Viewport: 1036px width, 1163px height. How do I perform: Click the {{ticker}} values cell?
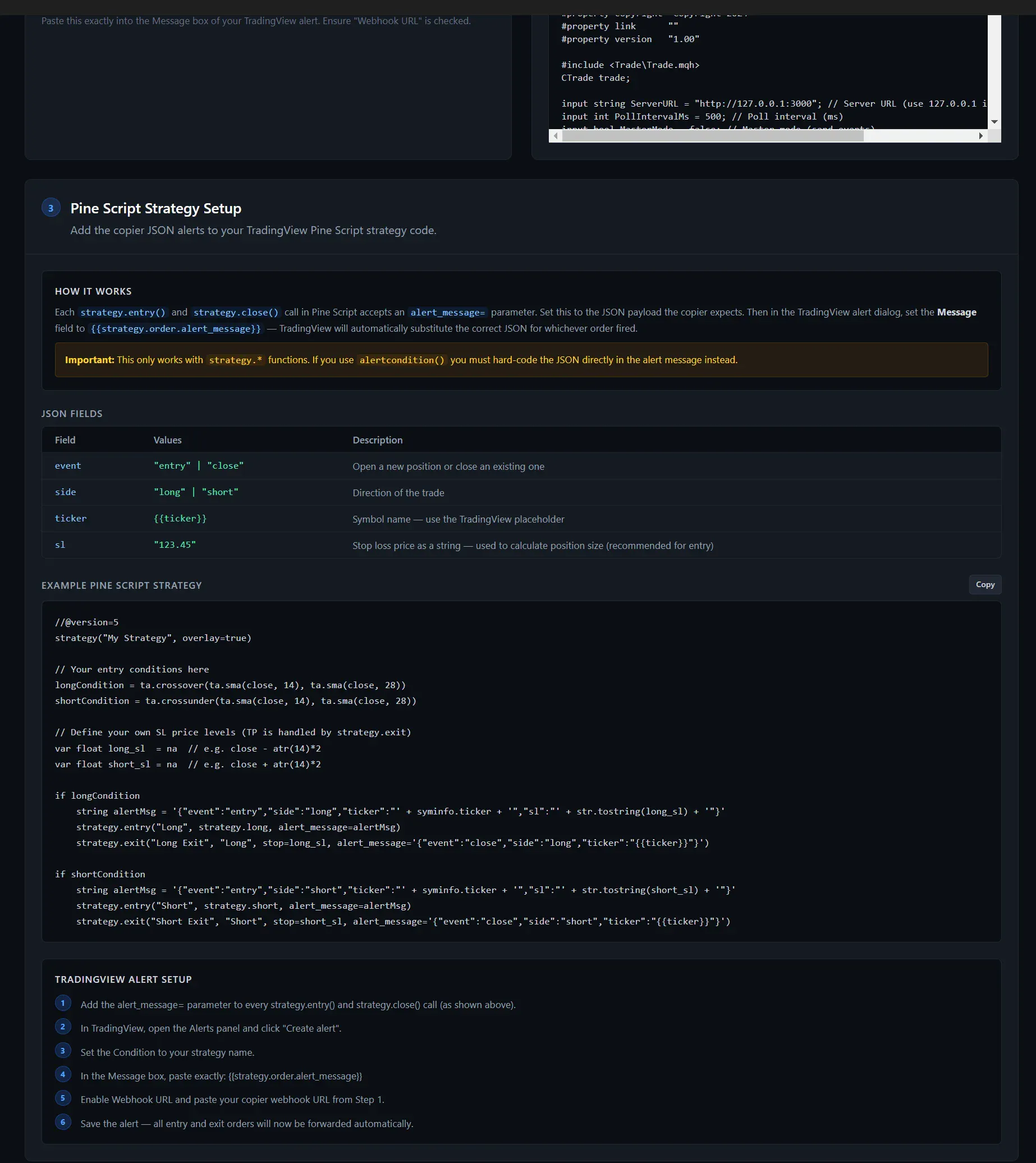(x=180, y=519)
